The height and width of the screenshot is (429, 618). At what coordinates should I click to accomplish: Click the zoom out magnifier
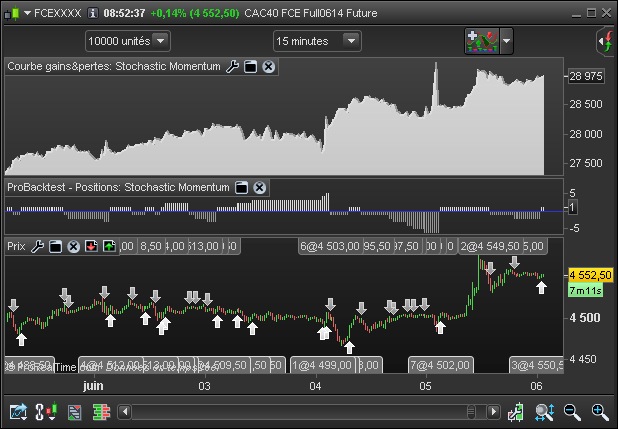coord(572,412)
